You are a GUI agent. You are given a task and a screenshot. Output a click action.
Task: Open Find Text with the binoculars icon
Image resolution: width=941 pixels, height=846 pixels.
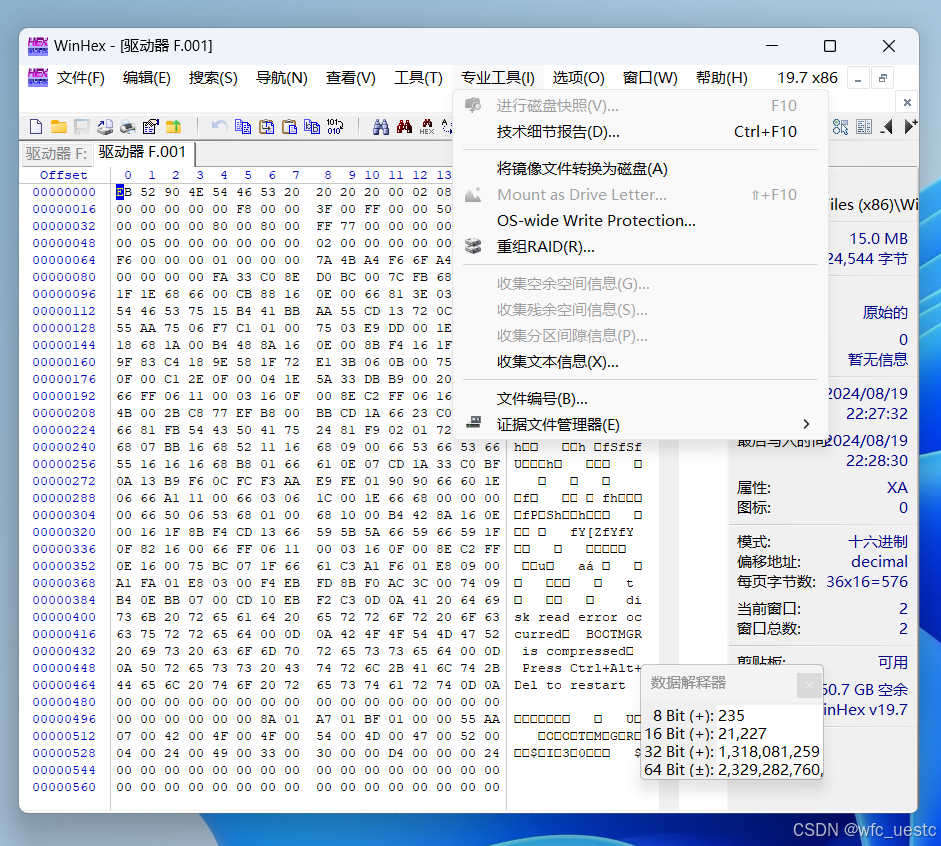pos(381,127)
